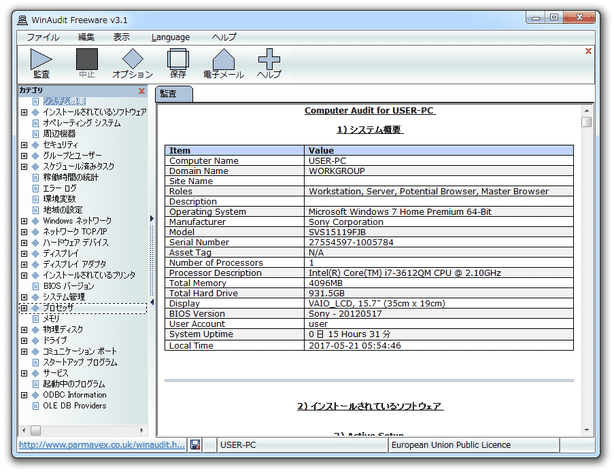Open オプション settings from toolbar
Viewport: 614px width, 473px height.
point(132,63)
